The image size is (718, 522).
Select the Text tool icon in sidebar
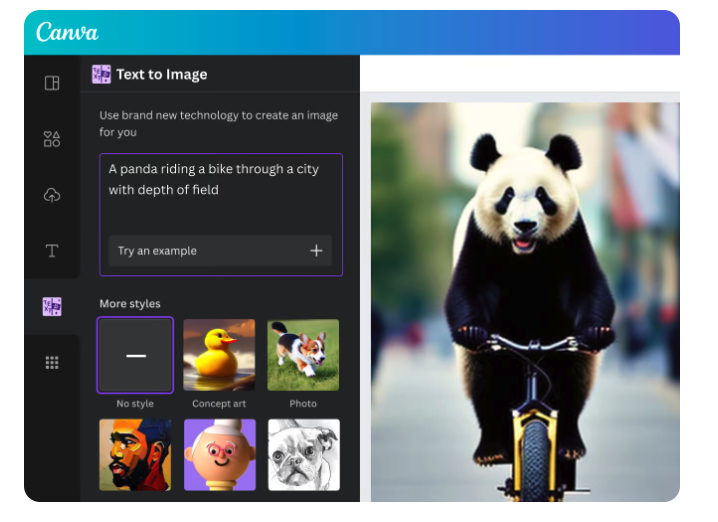click(x=52, y=251)
